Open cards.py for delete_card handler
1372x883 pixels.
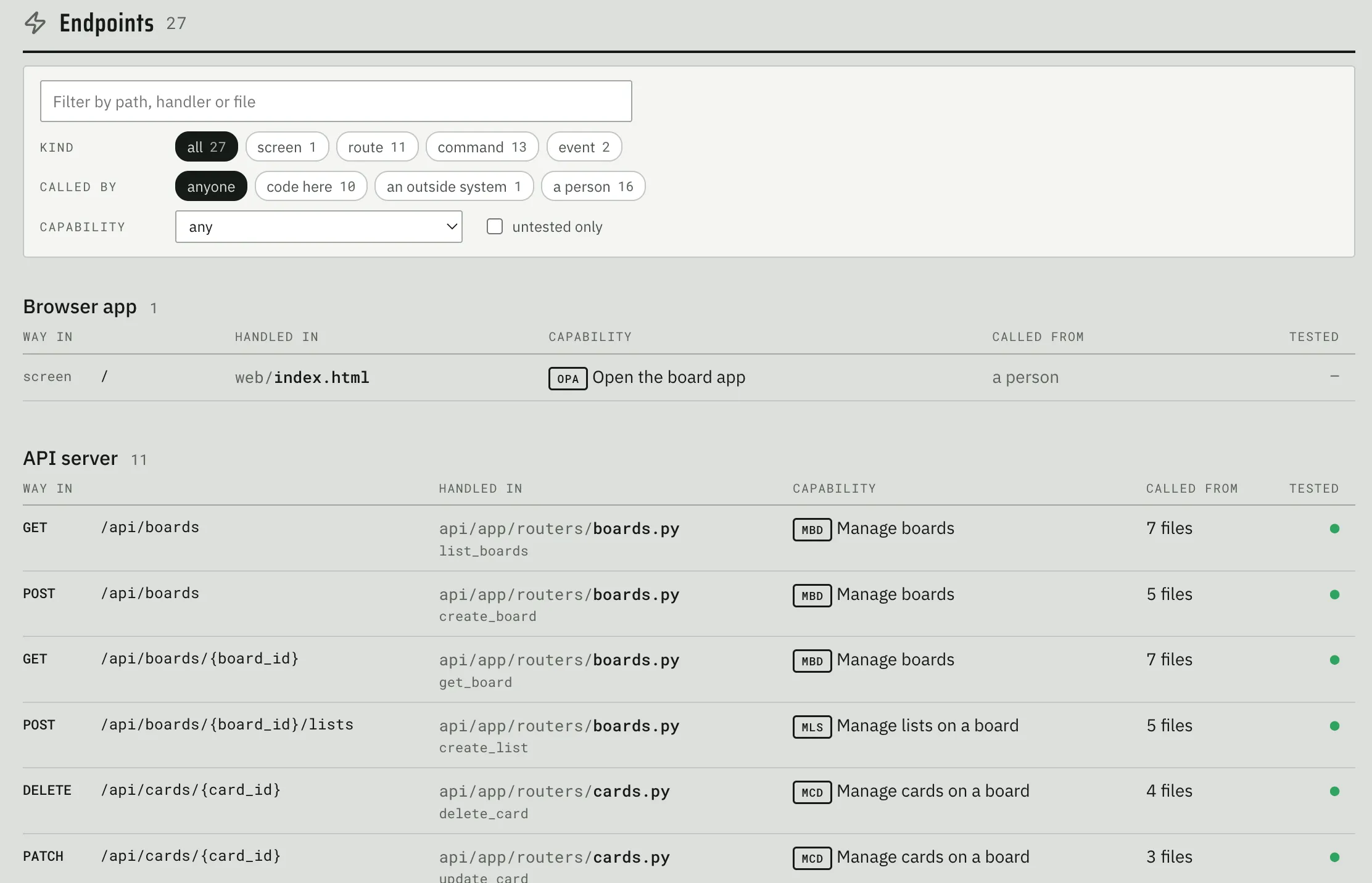tap(554, 792)
